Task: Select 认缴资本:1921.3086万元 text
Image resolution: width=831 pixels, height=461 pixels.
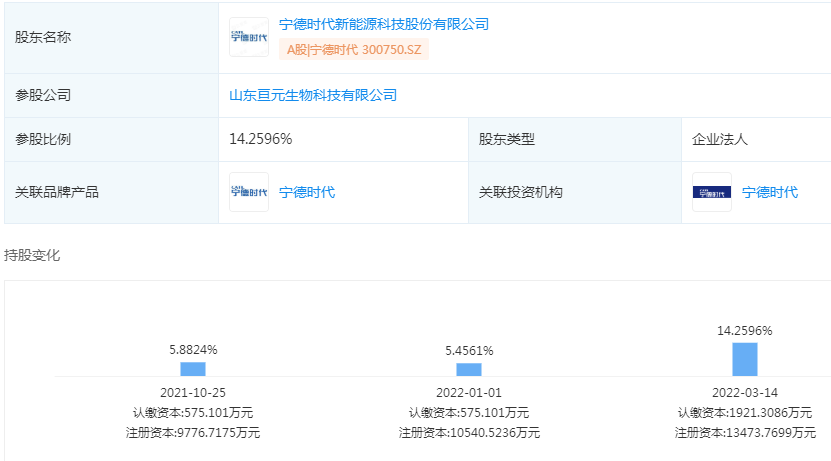Action: 745,413
